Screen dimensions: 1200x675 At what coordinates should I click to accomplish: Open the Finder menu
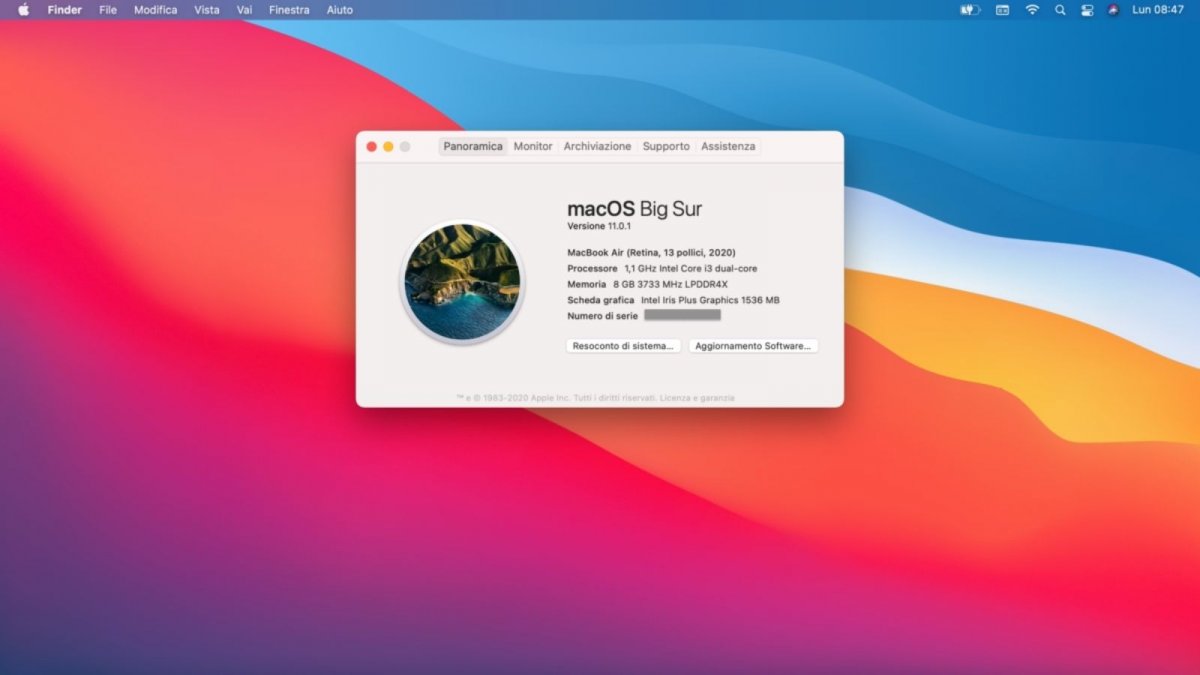64,9
